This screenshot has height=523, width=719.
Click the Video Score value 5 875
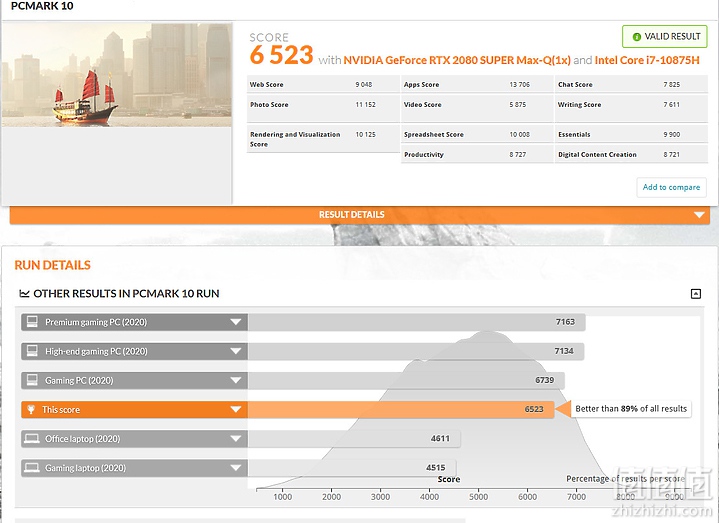coord(518,105)
